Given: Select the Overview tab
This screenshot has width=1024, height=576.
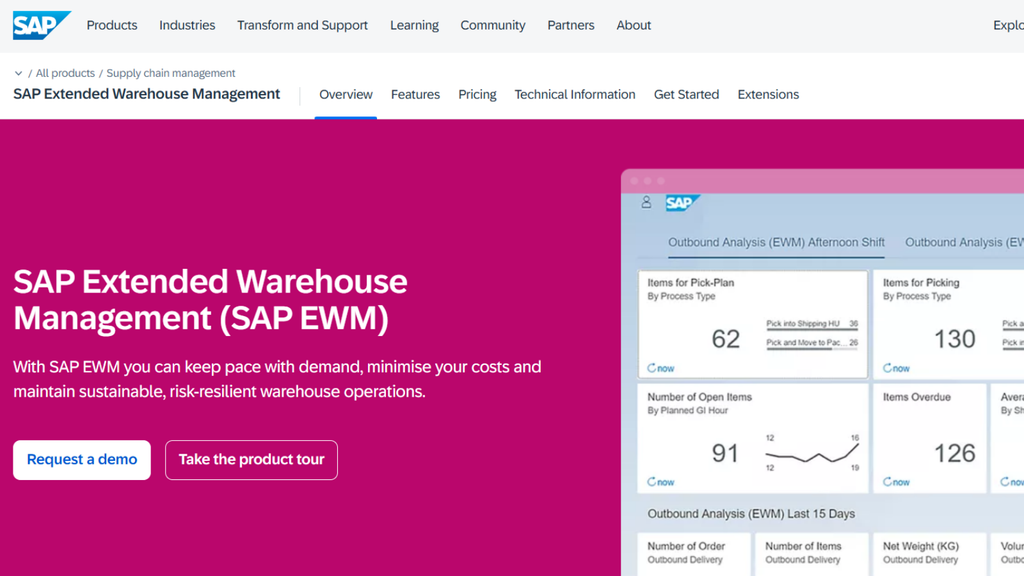Looking at the screenshot, I should pos(345,95).
